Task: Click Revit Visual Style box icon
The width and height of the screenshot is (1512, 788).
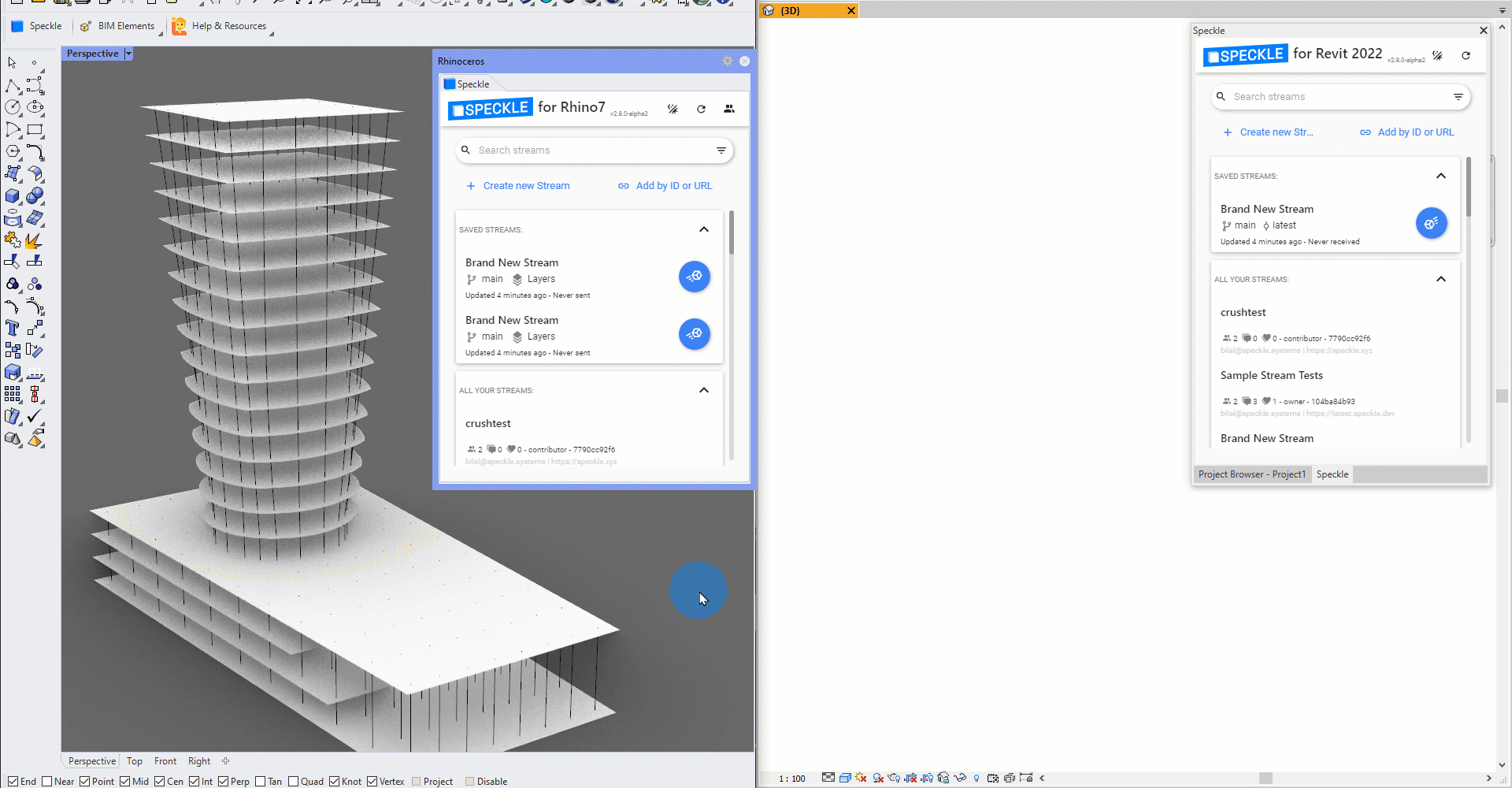Action: click(845, 778)
